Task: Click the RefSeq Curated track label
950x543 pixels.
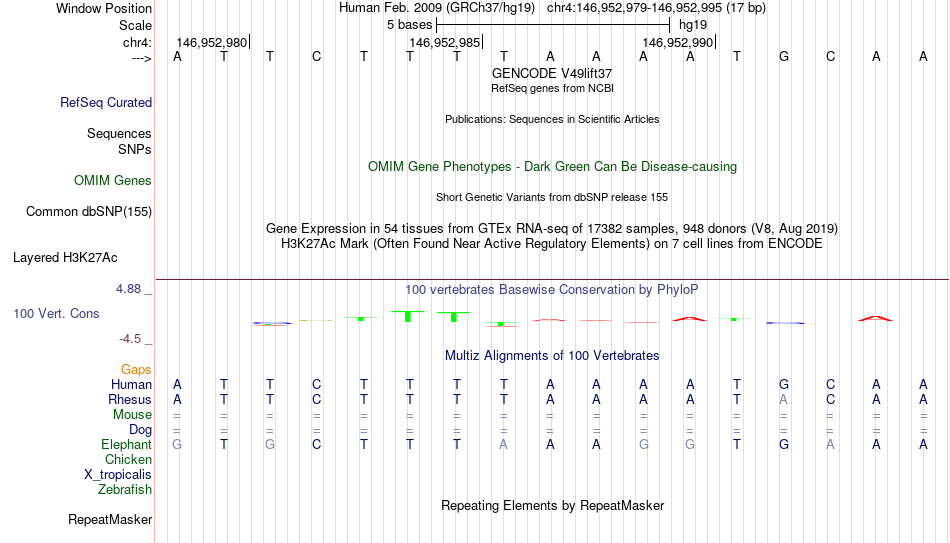Action: pos(105,102)
